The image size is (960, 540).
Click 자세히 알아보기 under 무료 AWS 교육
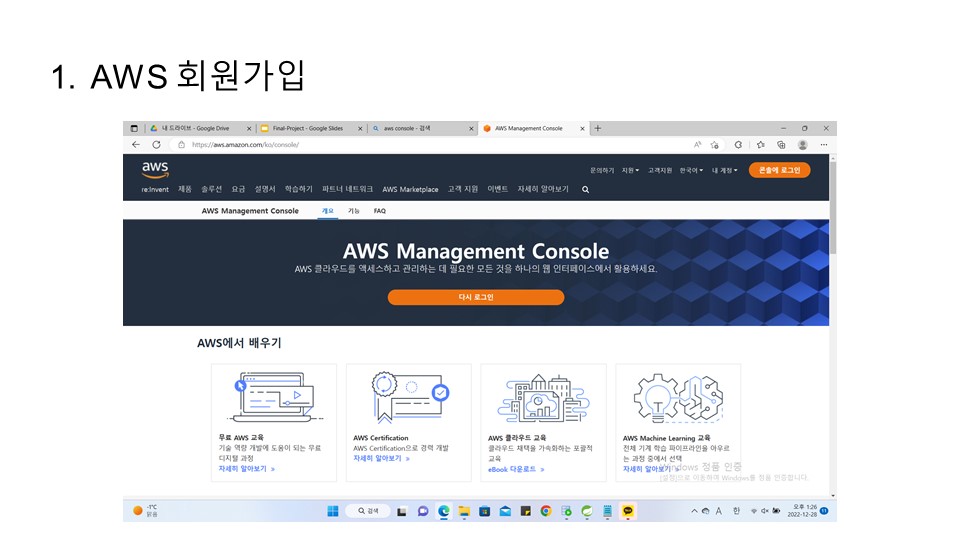pyautogui.click(x=247, y=469)
